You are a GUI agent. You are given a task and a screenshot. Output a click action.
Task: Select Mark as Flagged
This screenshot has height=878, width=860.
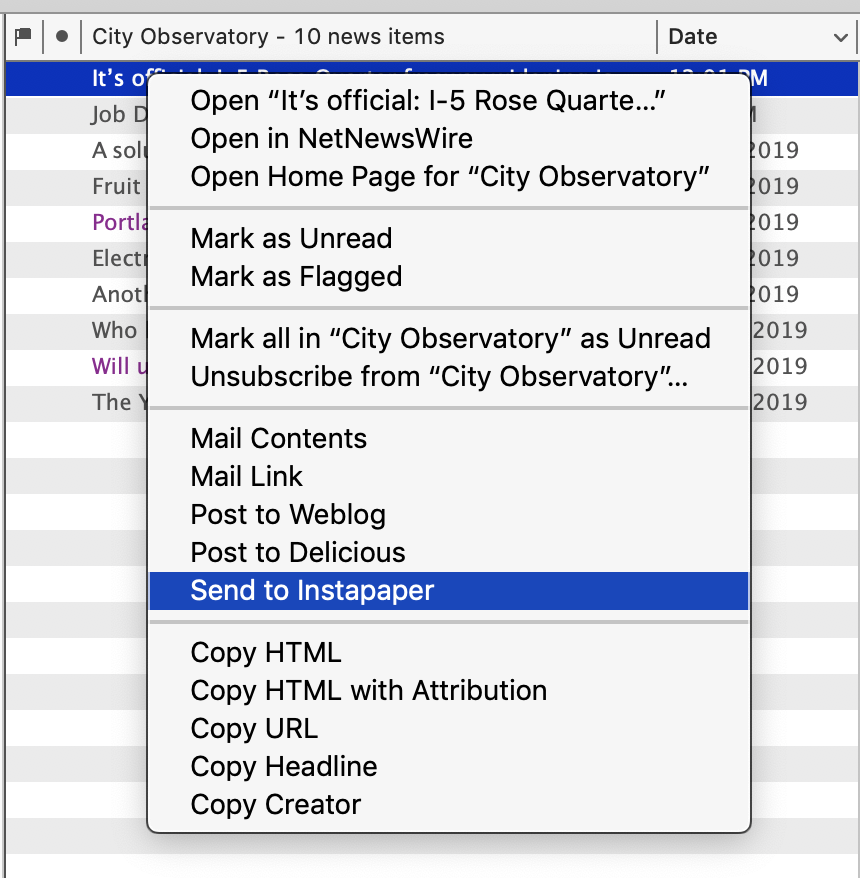click(448, 277)
